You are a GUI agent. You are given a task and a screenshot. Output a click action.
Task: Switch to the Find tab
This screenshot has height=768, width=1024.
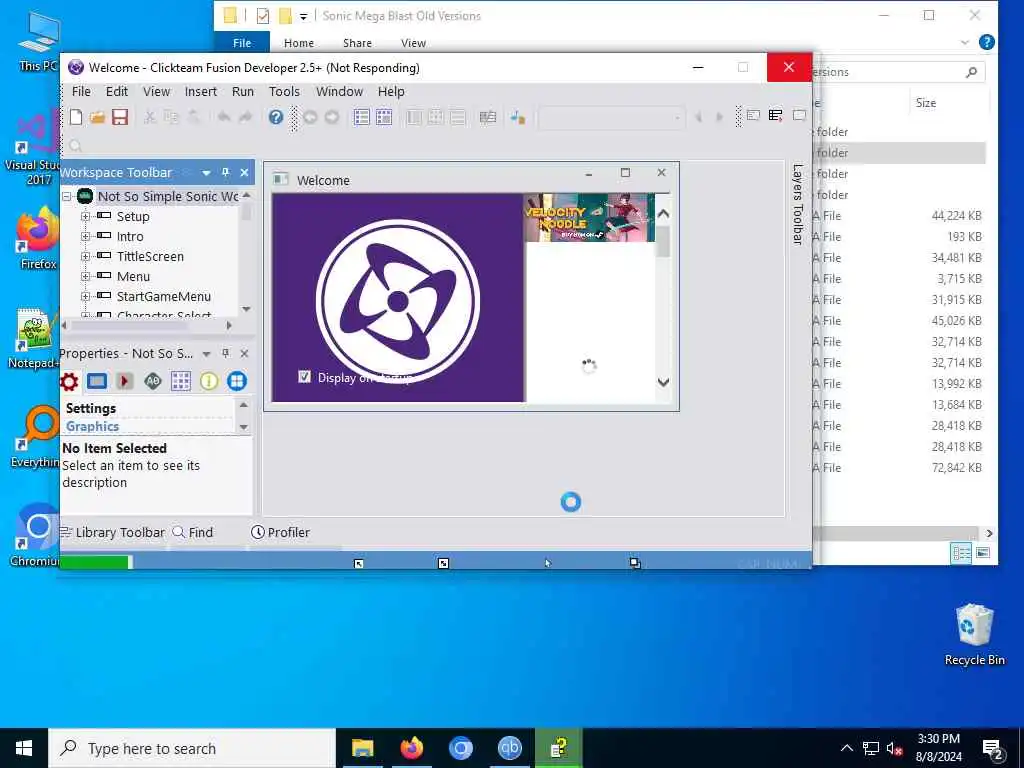tap(193, 532)
